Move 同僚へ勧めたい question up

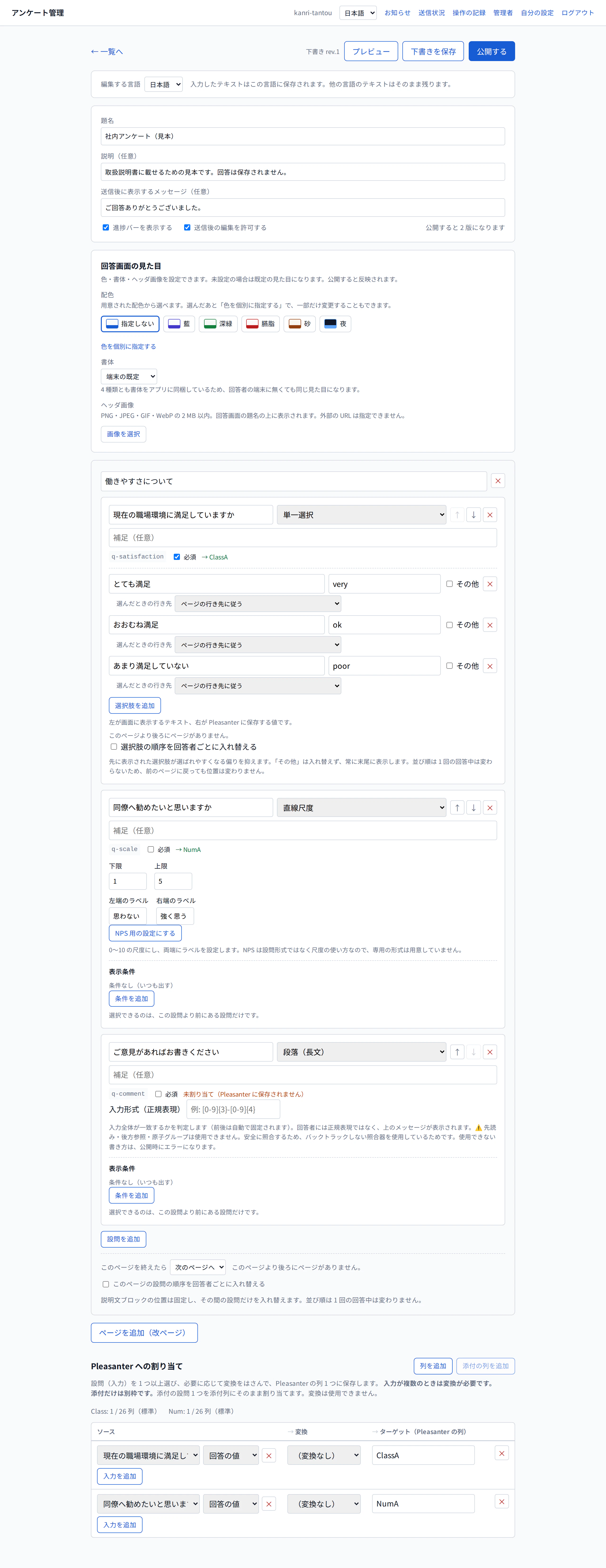coord(457,808)
